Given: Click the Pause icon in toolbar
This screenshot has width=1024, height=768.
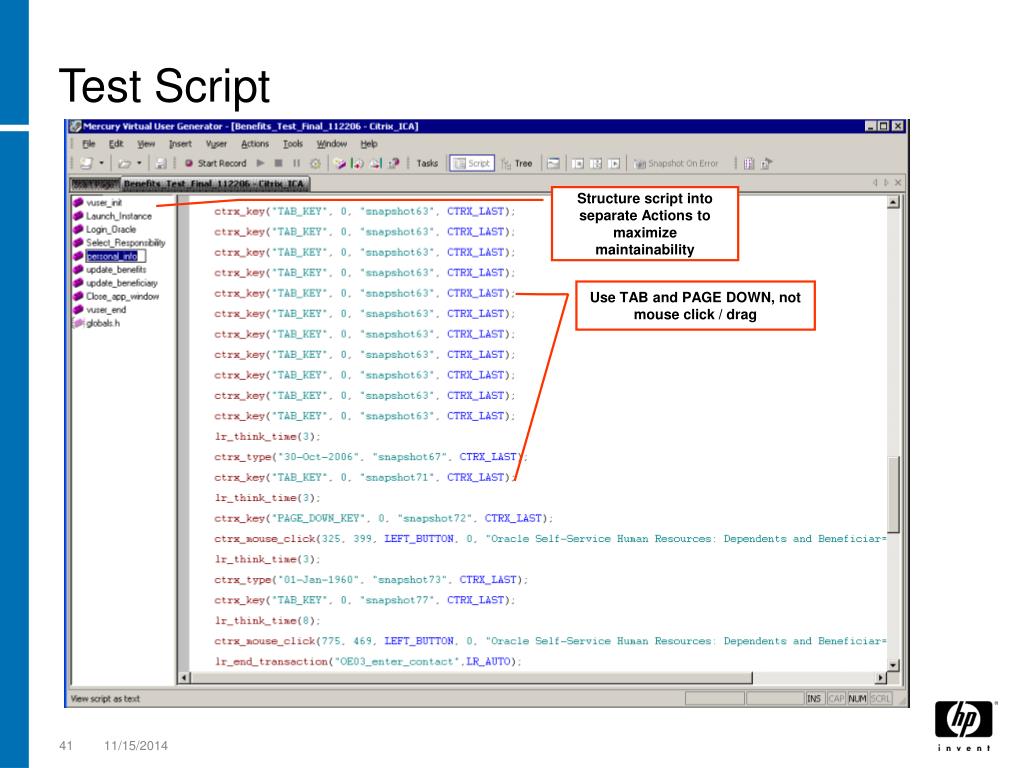Looking at the screenshot, I should coord(296,163).
